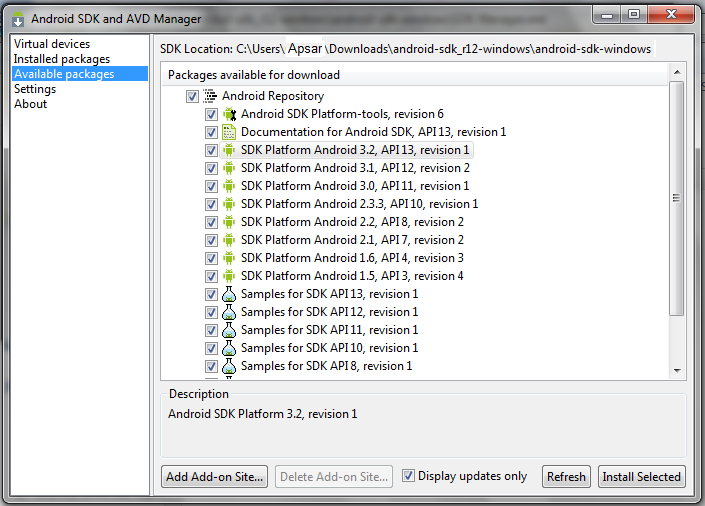Image resolution: width=705 pixels, height=506 pixels.
Task: Open the Settings page
Action: click(35, 89)
